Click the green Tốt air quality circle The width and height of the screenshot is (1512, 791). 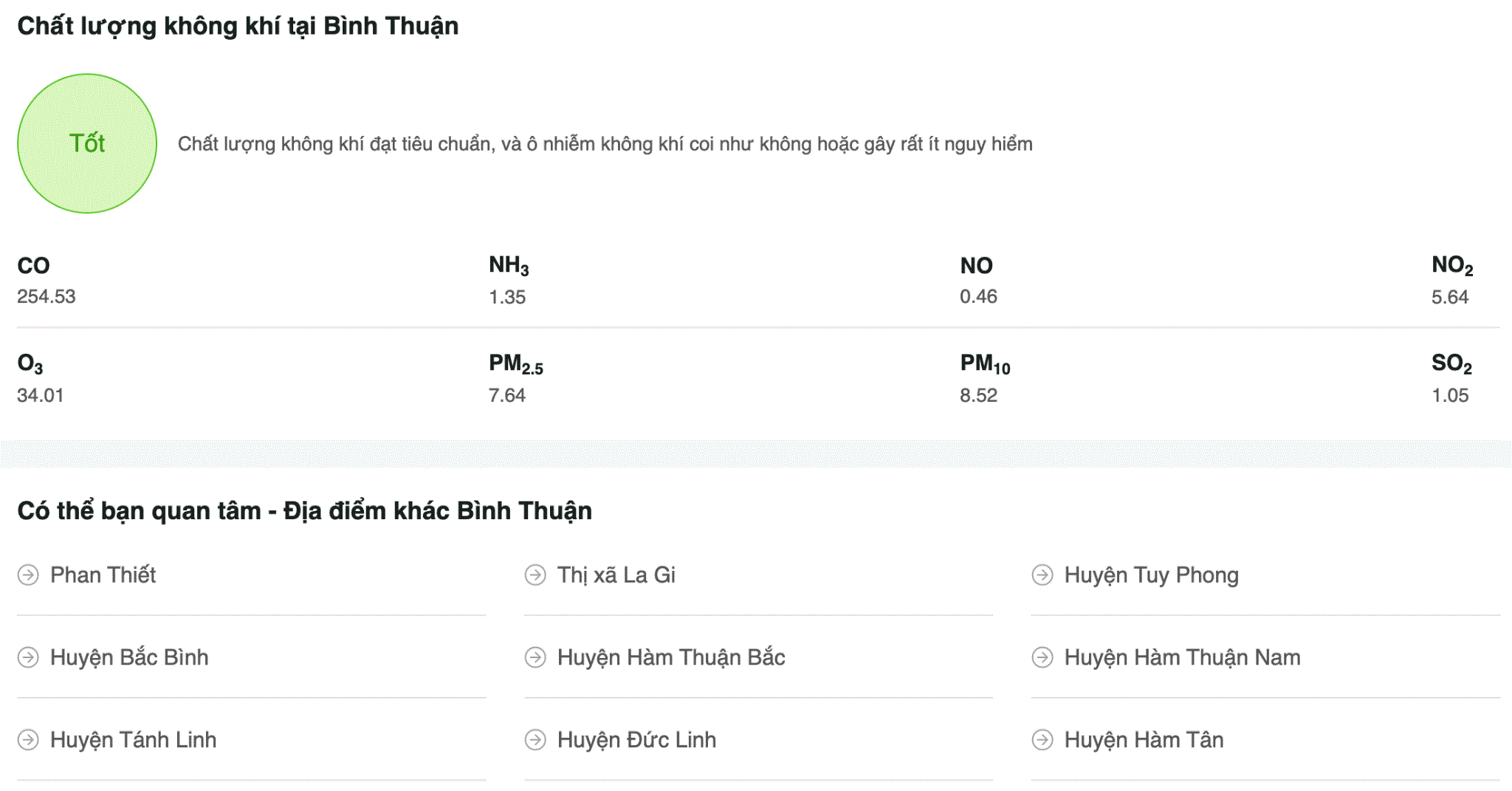87,143
